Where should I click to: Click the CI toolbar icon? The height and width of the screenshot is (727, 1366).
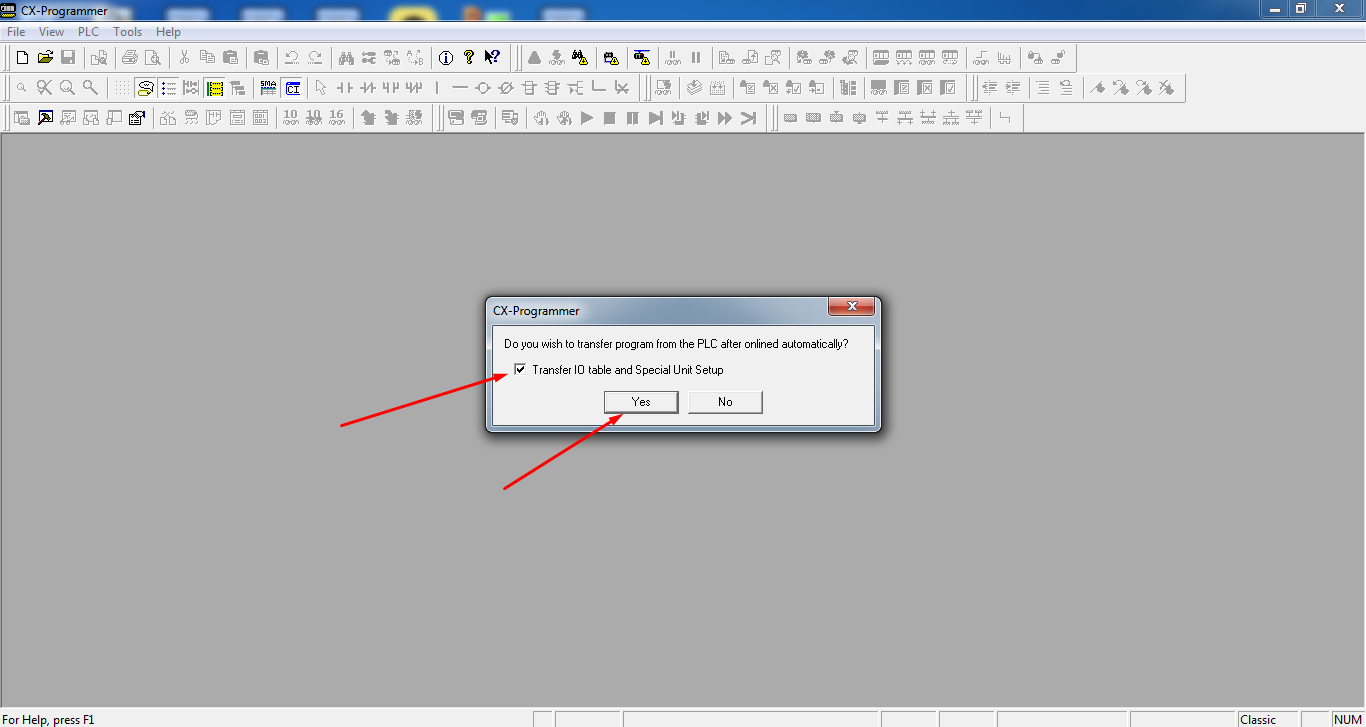292,88
